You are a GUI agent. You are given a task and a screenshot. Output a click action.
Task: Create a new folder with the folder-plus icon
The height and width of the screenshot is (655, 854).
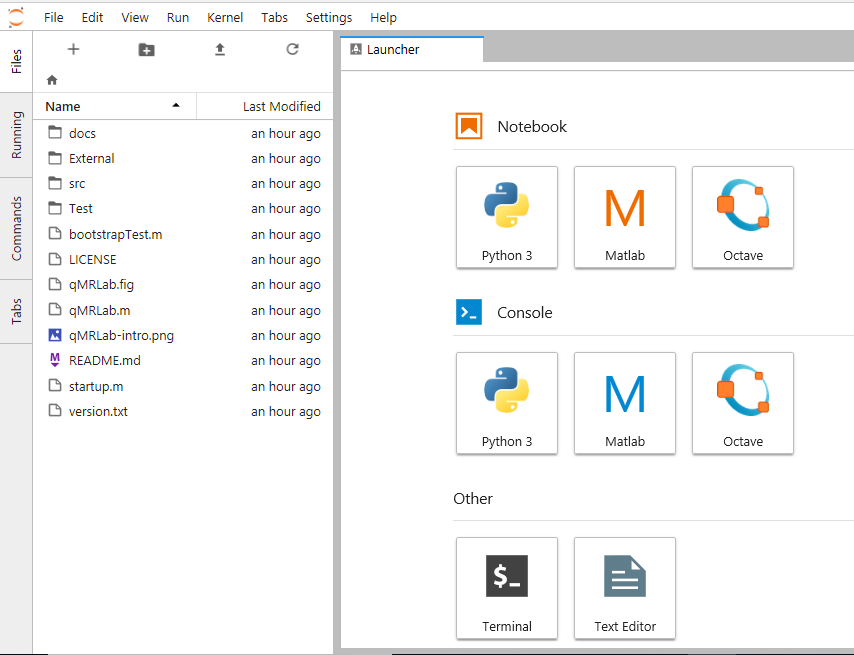pos(147,50)
